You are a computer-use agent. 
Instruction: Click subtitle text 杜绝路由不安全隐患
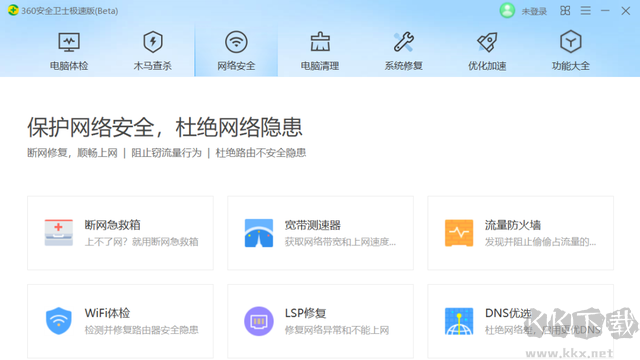point(261,153)
